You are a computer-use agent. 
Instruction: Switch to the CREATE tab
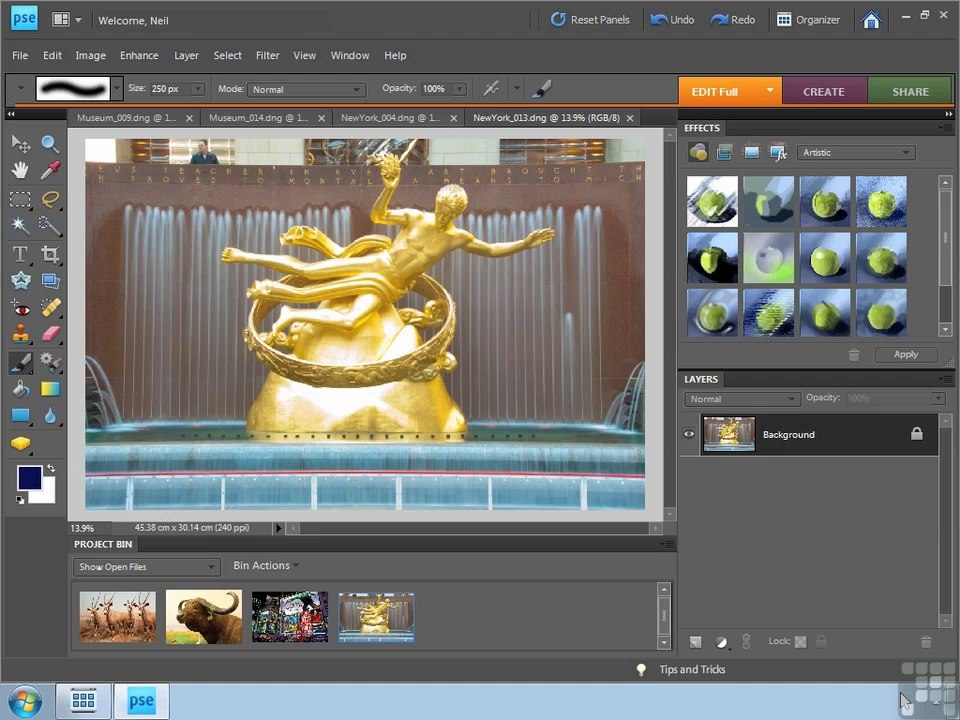pos(824,91)
